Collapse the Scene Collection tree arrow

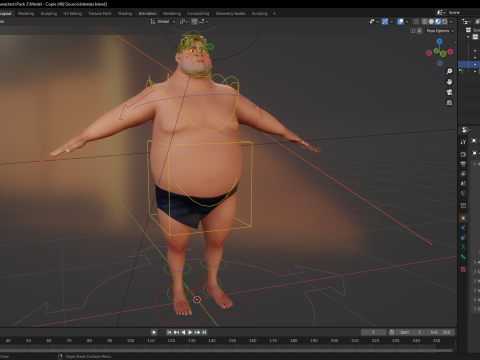pyautogui.click(x=468, y=37)
